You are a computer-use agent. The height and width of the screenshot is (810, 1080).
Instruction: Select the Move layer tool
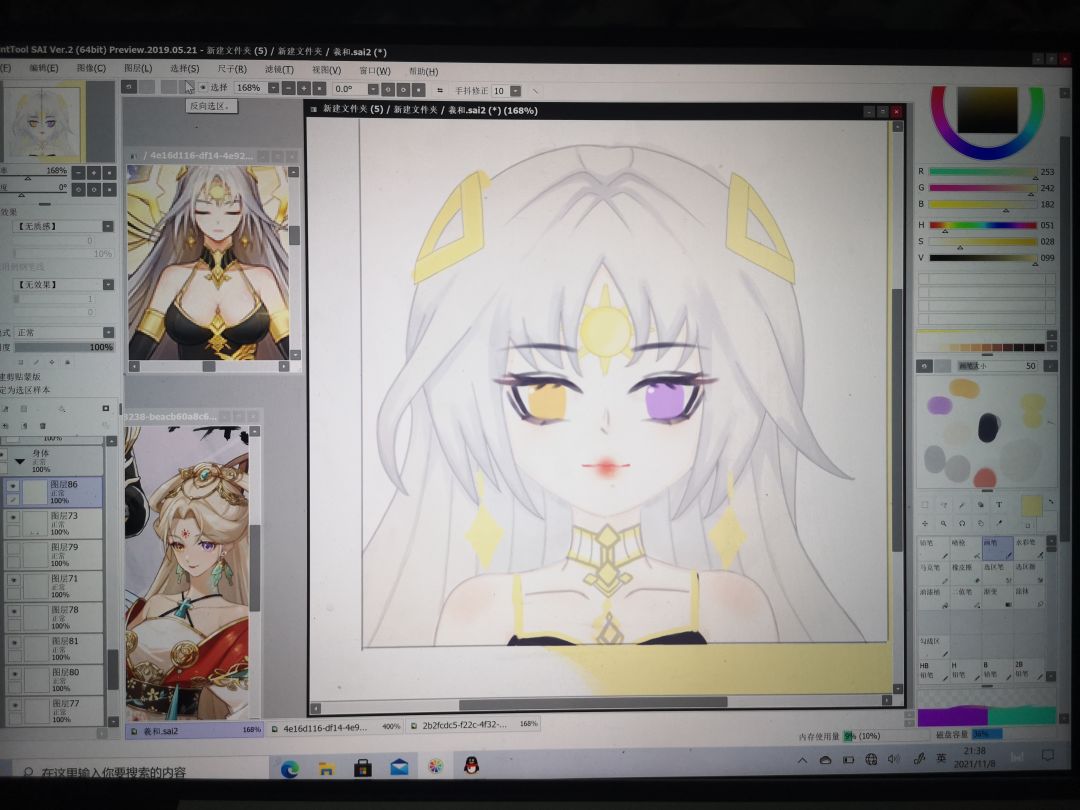coord(925,523)
